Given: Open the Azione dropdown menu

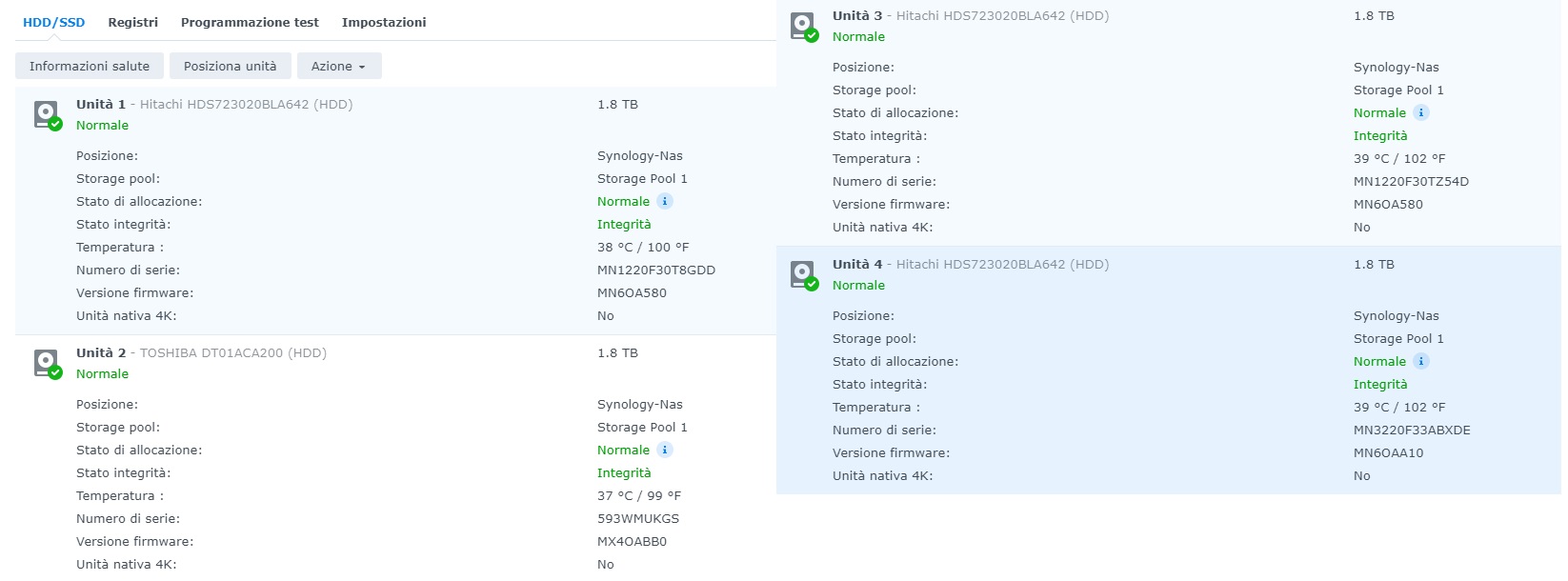Looking at the screenshot, I should pos(339,66).
